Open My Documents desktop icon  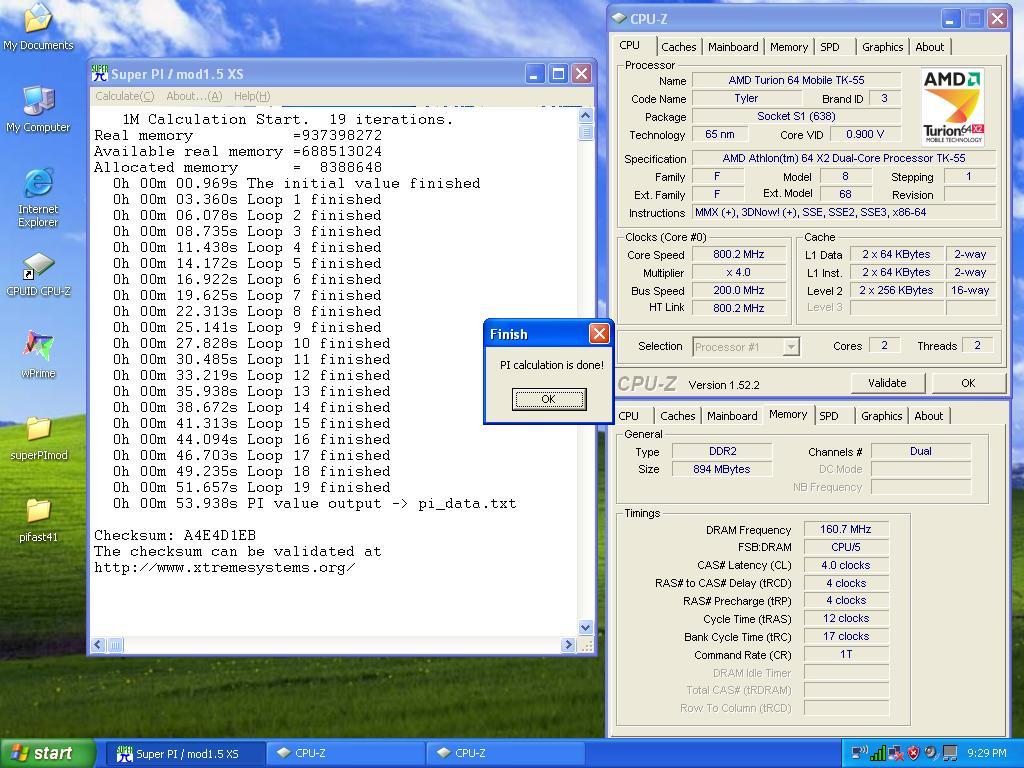click(x=38, y=26)
